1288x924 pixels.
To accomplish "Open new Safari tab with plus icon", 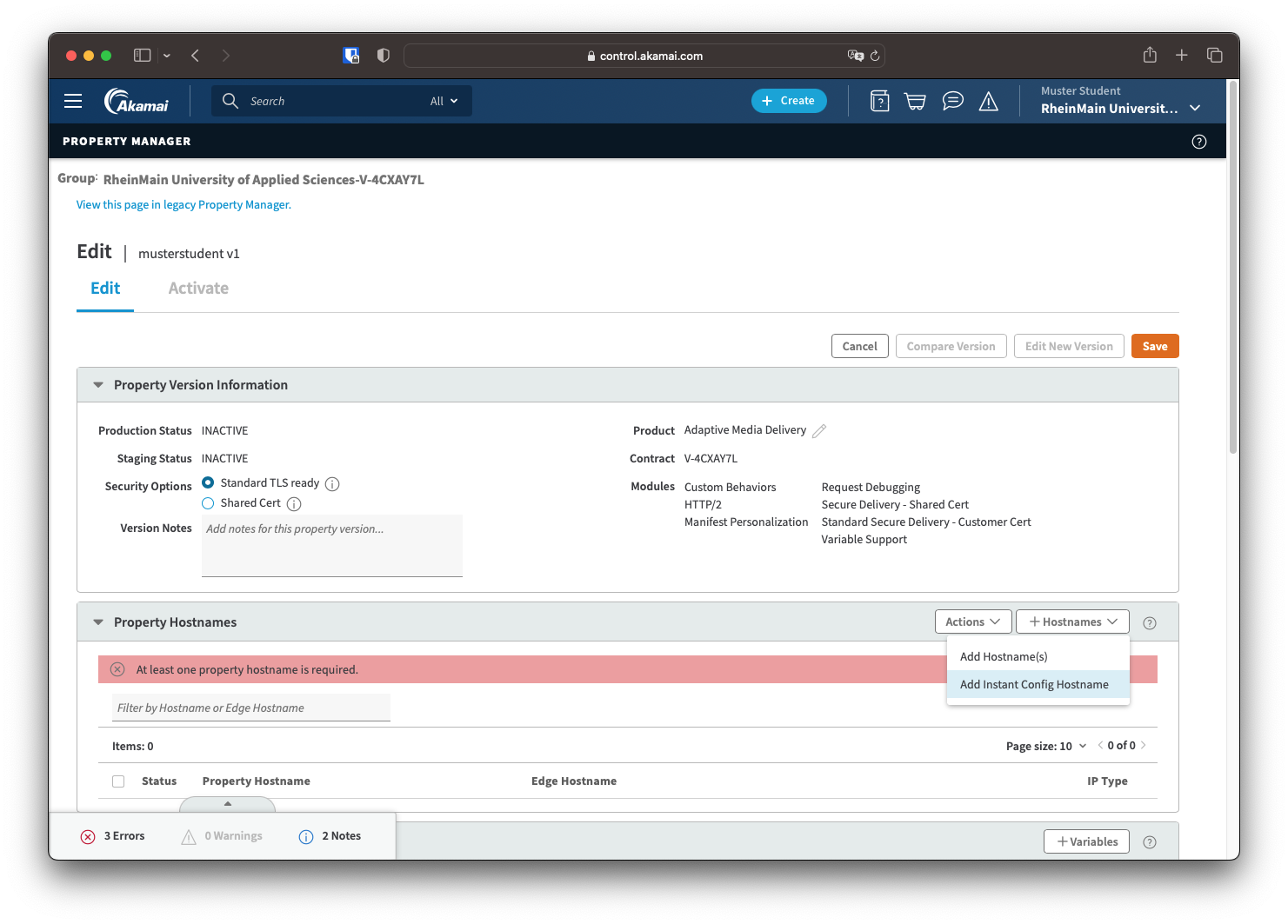I will click(1182, 55).
